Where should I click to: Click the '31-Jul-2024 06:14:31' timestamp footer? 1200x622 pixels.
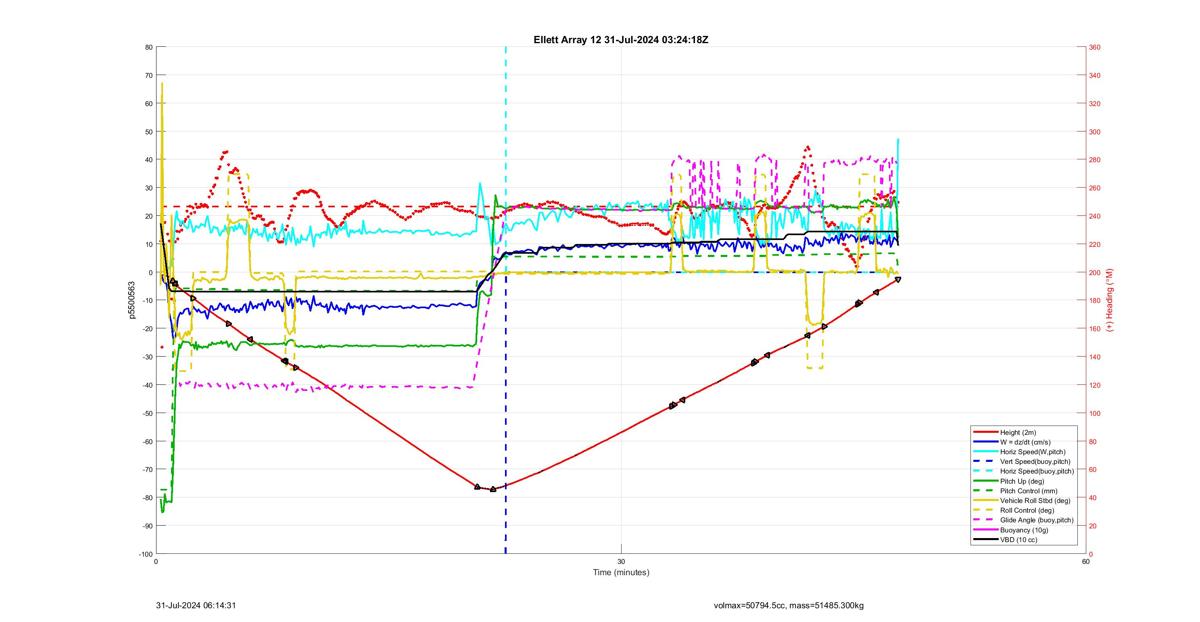[x=196, y=605]
